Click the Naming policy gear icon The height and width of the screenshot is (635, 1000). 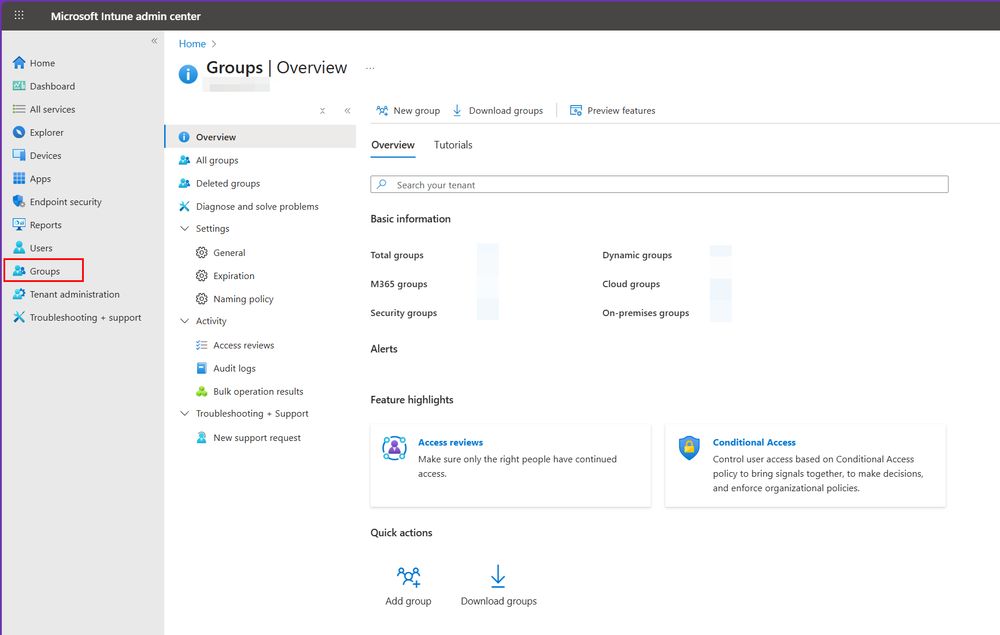coord(202,298)
